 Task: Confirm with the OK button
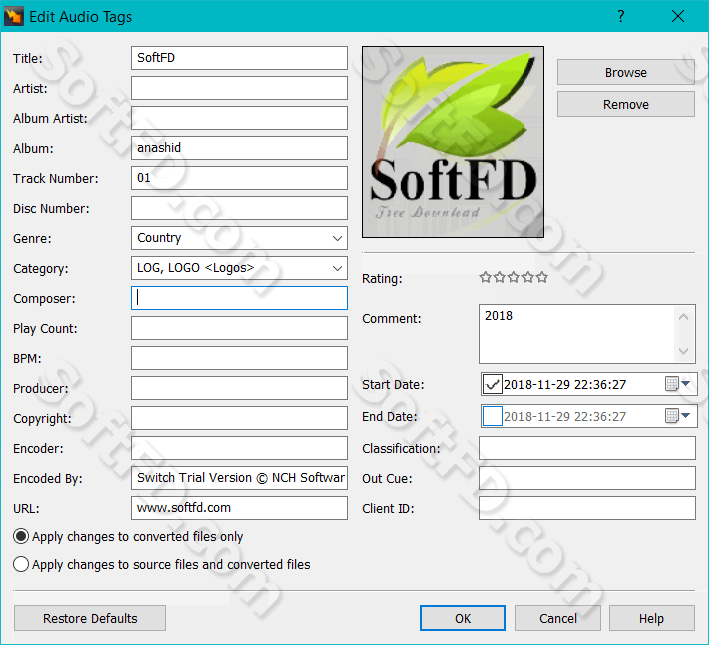[463, 618]
